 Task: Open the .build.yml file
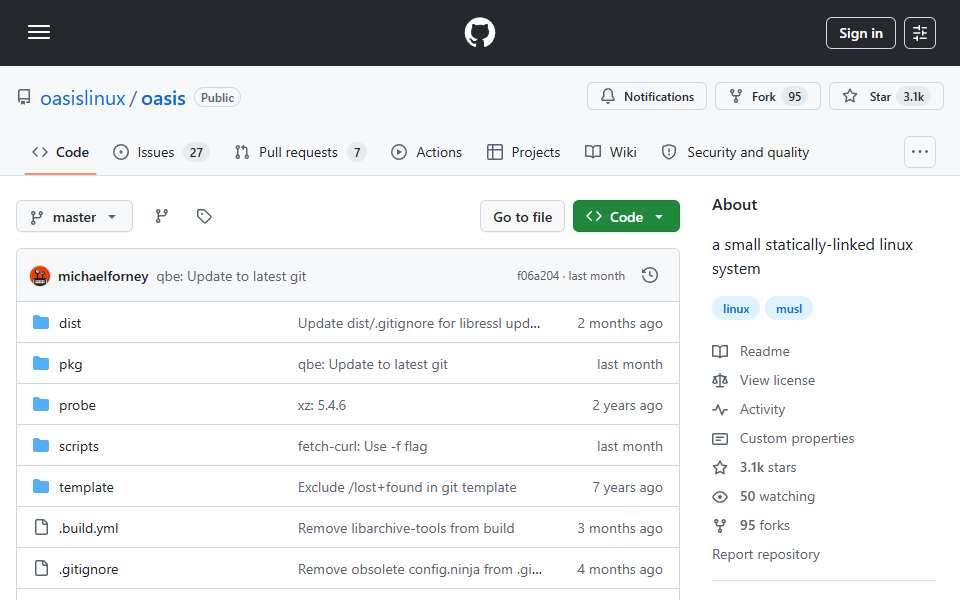coord(89,528)
